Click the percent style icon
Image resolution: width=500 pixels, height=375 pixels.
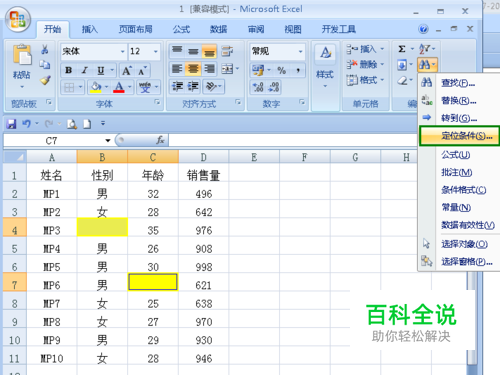[281, 70]
